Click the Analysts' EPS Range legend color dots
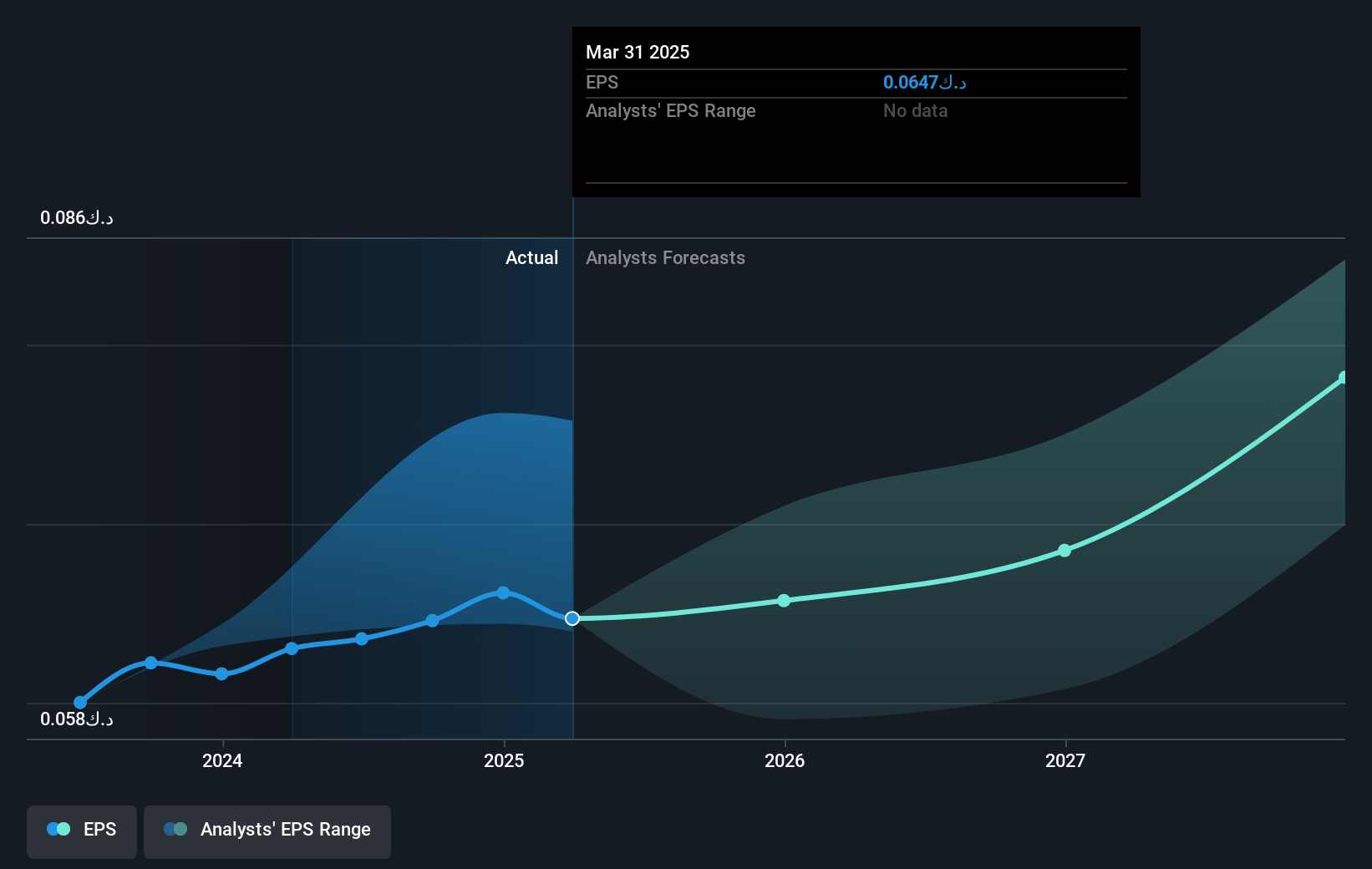 (x=175, y=829)
